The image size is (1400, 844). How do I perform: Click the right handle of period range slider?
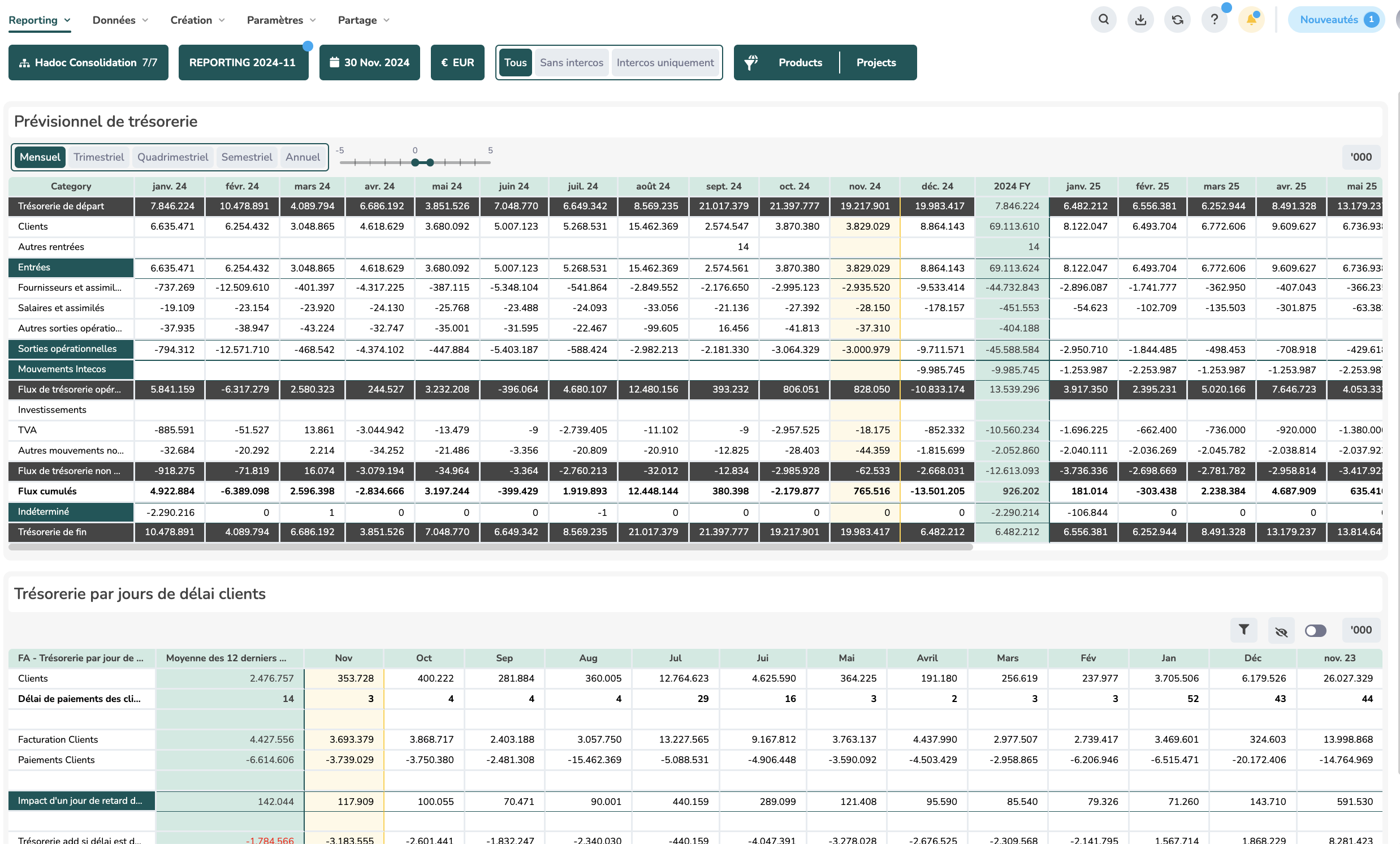click(x=430, y=162)
